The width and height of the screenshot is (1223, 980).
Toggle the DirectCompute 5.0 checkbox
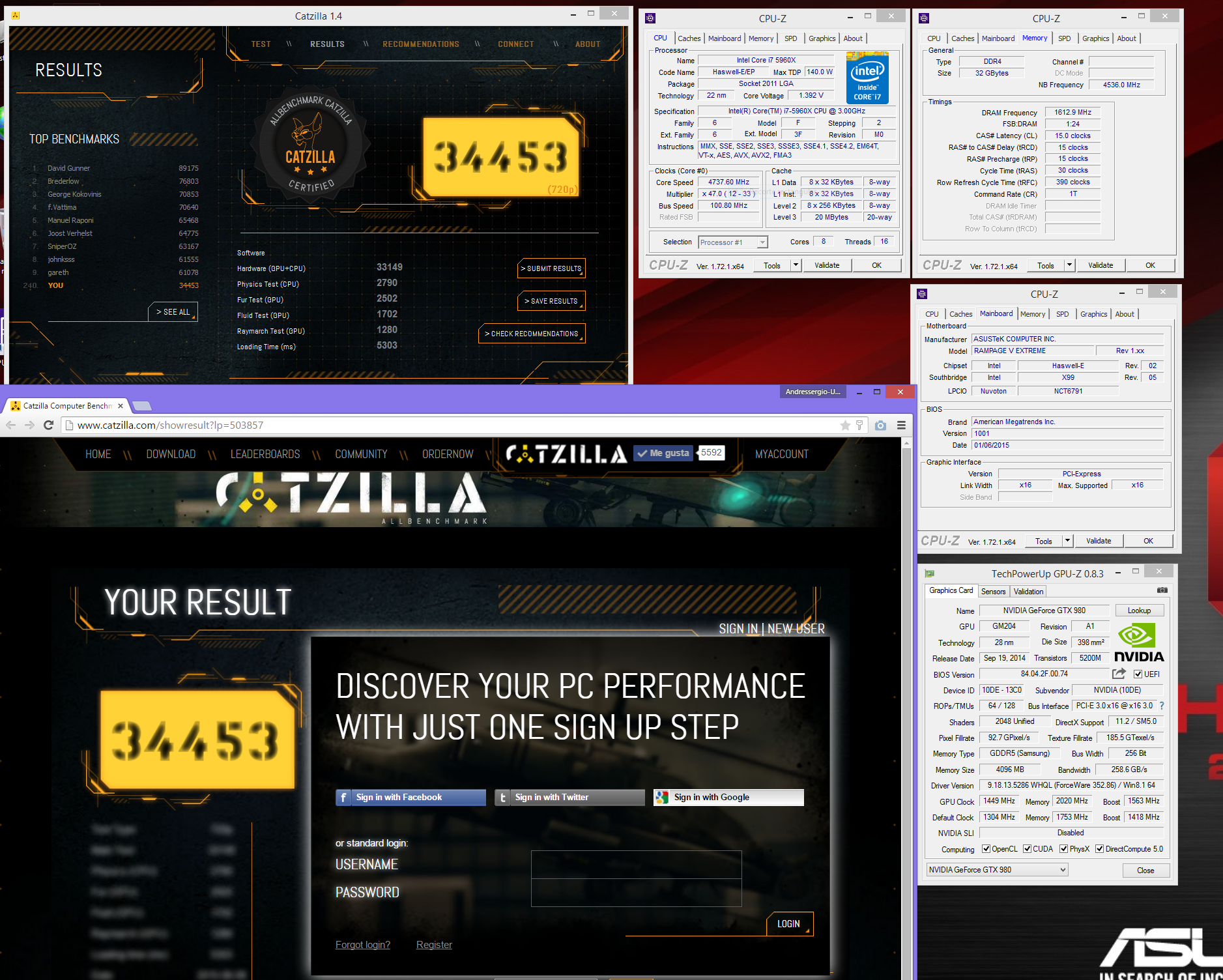1099,849
